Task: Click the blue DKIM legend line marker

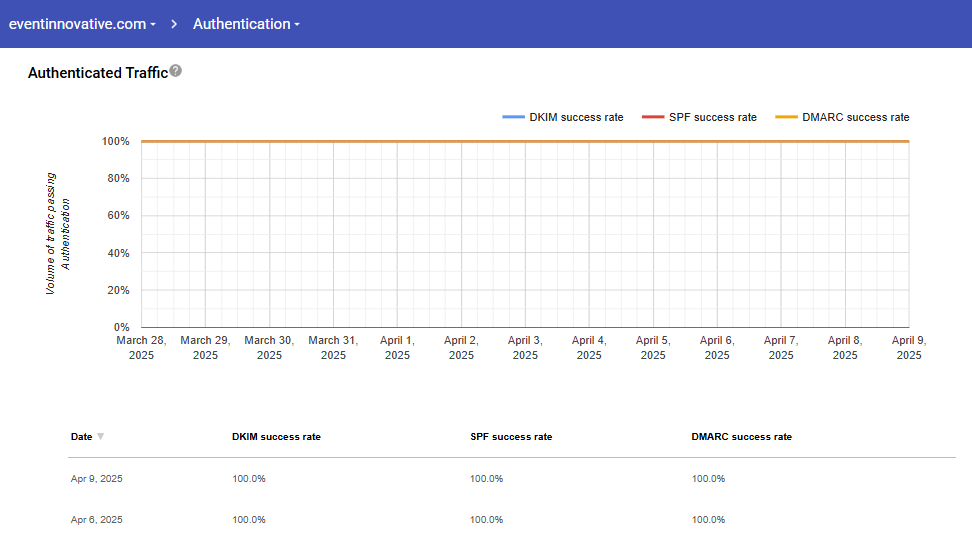Action: click(514, 117)
